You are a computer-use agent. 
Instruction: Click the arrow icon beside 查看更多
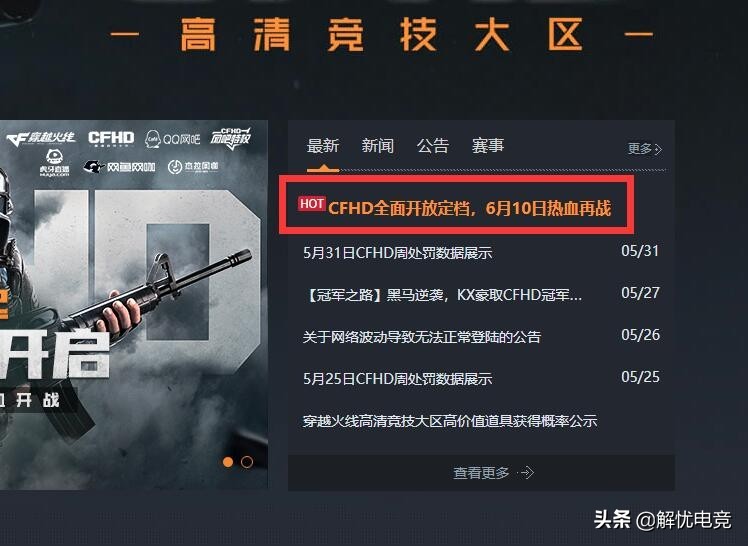point(527,473)
